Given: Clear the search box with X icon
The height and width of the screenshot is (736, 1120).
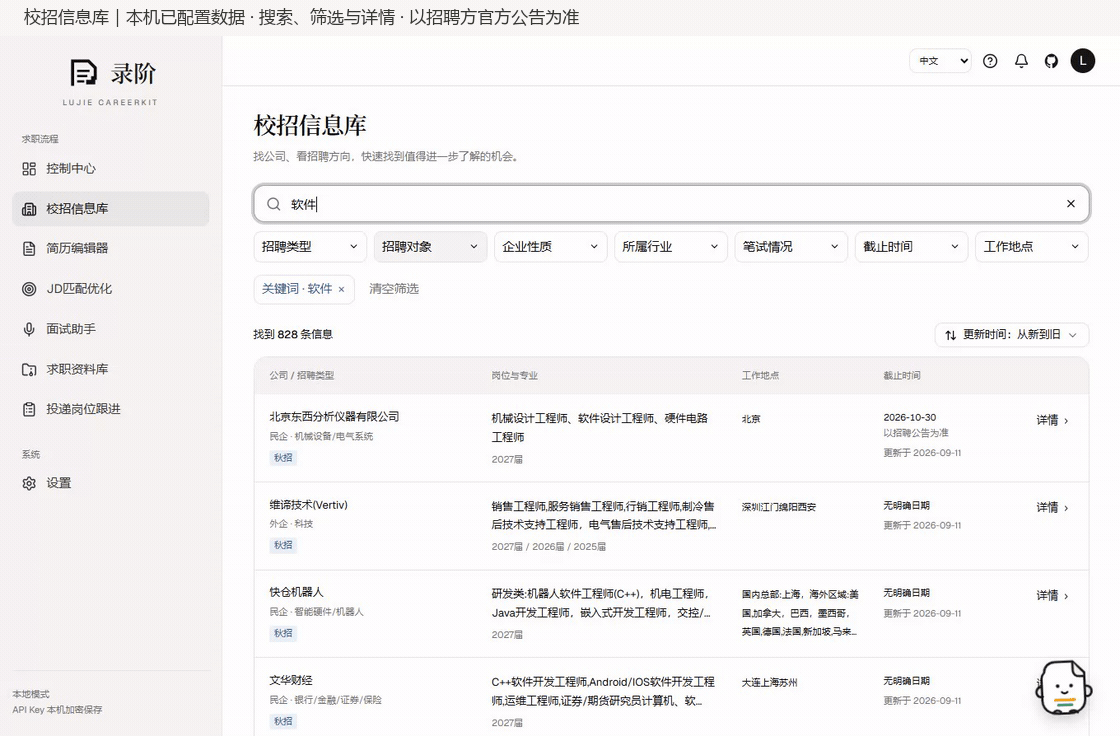Looking at the screenshot, I should point(1071,204).
